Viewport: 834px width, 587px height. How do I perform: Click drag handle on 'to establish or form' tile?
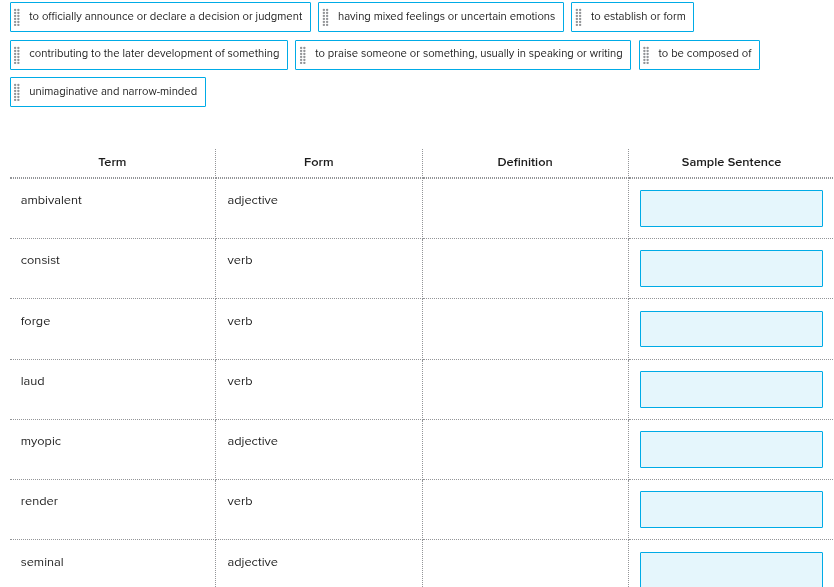coord(579,17)
